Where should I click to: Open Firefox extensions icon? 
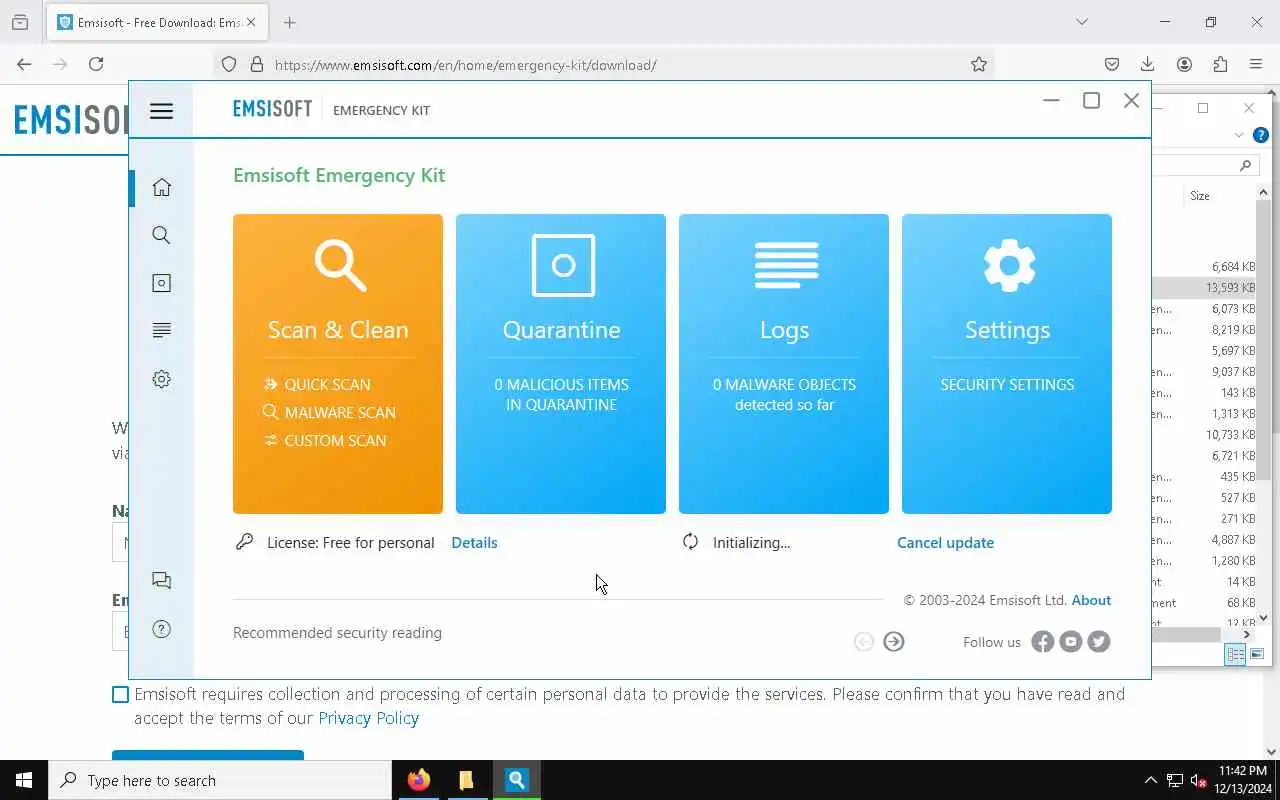1220,64
